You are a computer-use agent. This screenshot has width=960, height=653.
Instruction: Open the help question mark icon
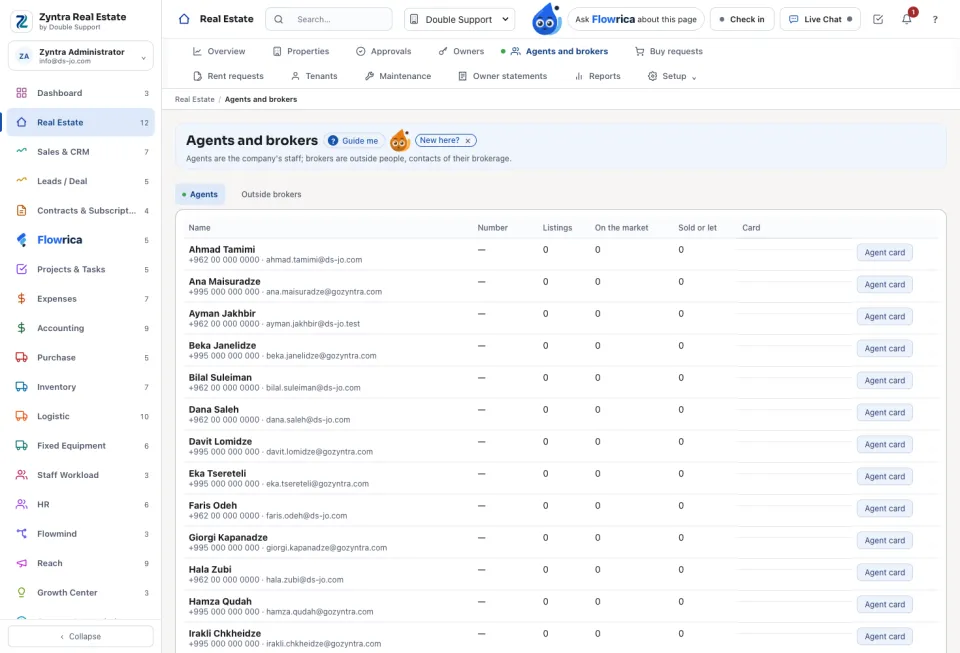pyautogui.click(x=935, y=20)
